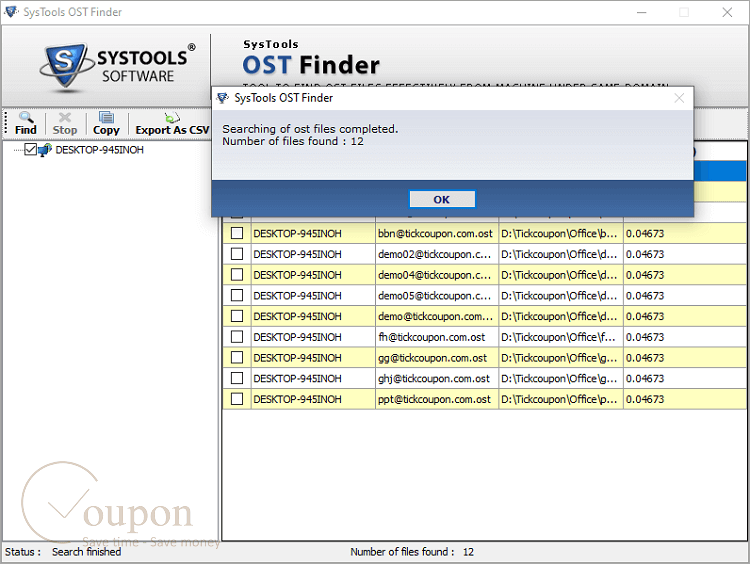
Task: Close the main OST Finder window
Action: coord(727,12)
